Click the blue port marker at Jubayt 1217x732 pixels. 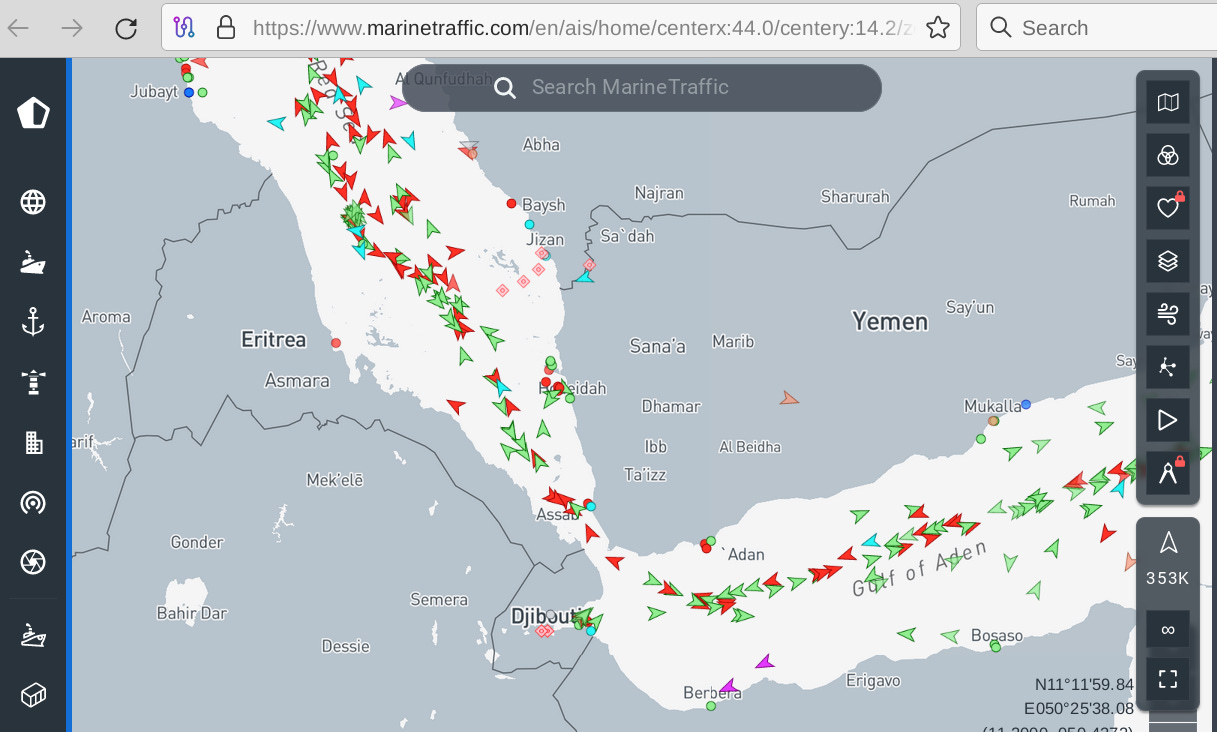(188, 92)
